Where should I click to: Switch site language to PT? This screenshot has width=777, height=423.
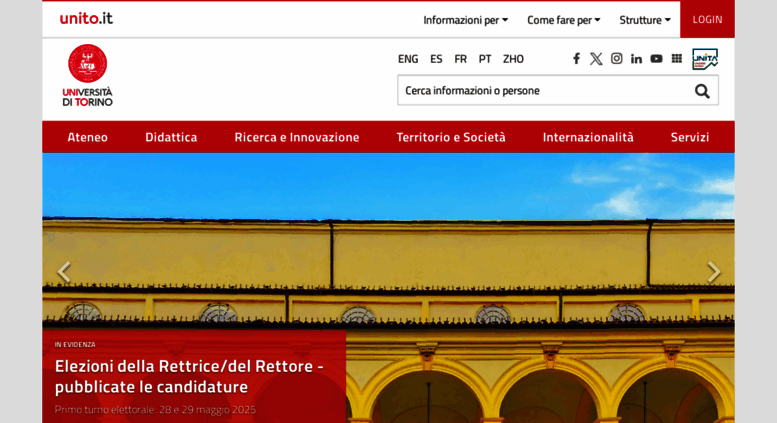click(485, 59)
